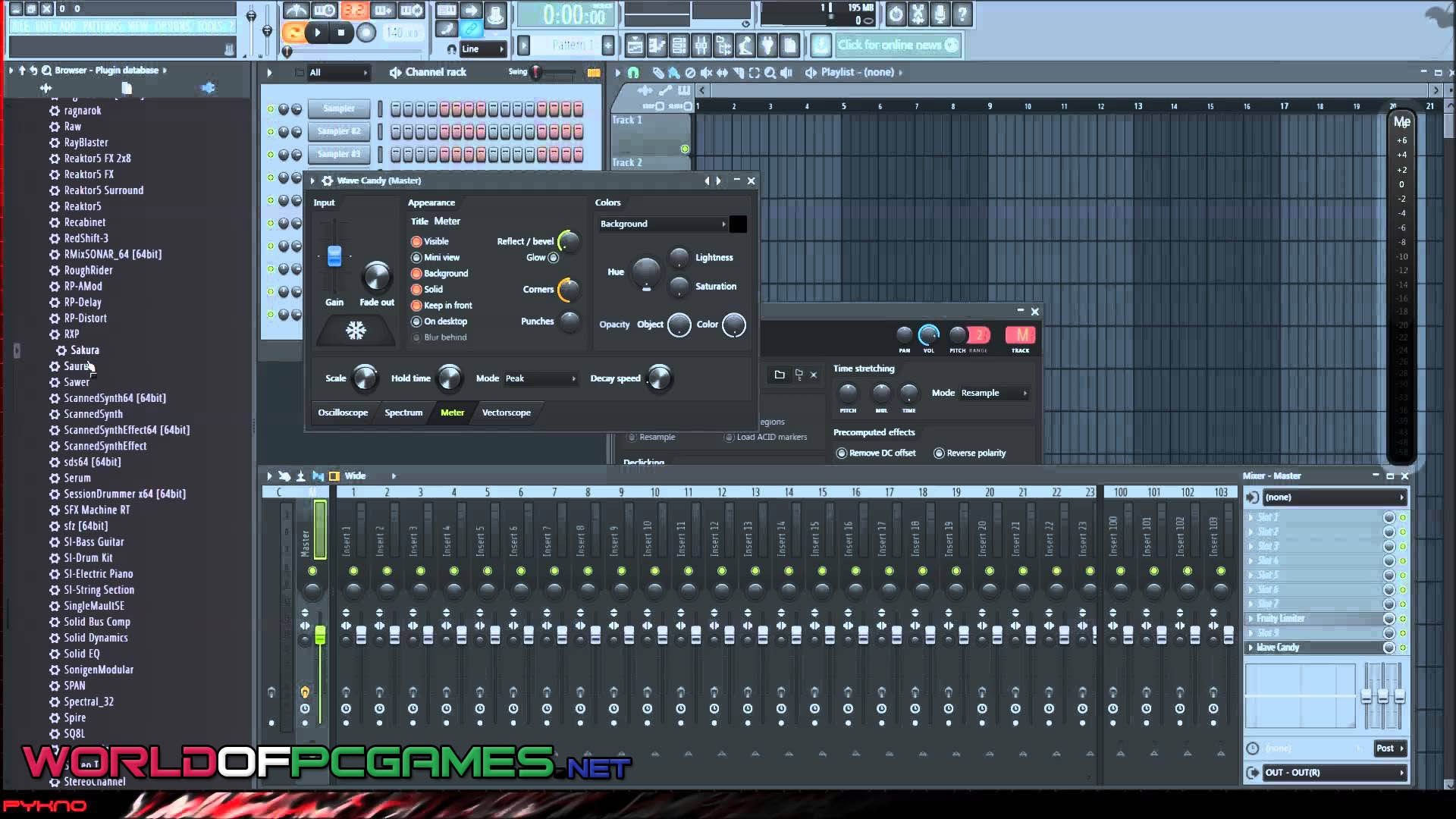The width and height of the screenshot is (1456, 819).
Task: Open the mixer Wide layout dropdown
Action: click(x=370, y=476)
